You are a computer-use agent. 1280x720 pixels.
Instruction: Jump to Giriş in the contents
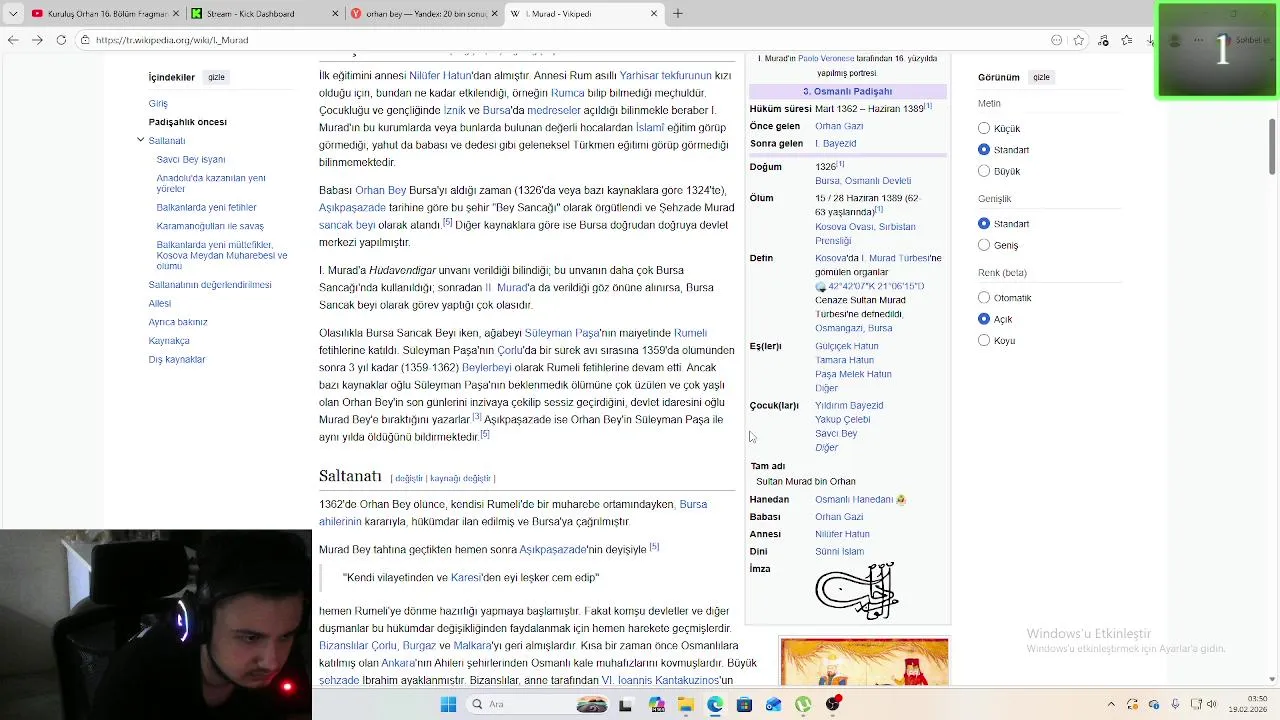tap(158, 103)
